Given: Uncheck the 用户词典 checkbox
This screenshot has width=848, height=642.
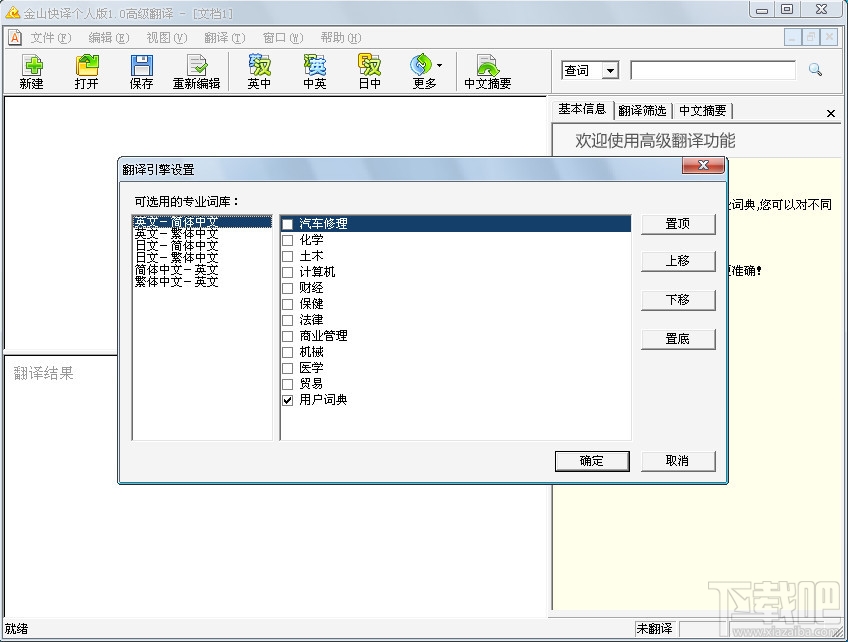Looking at the screenshot, I should tap(288, 400).
